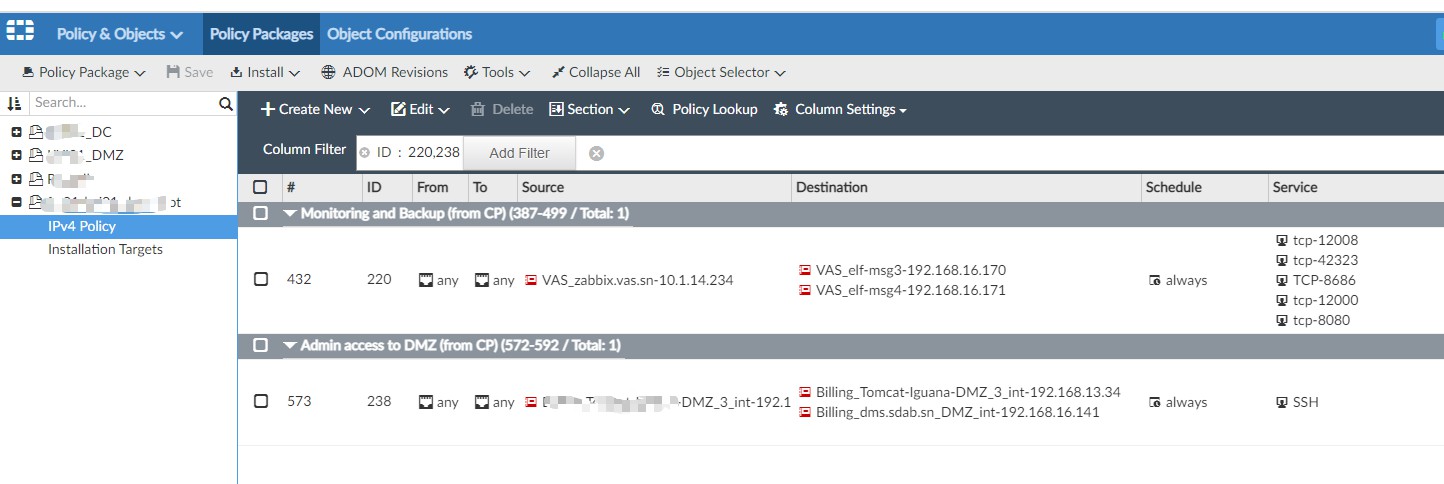Click the sort order icon beside search
This screenshot has width=1444, height=484.
[14, 103]
